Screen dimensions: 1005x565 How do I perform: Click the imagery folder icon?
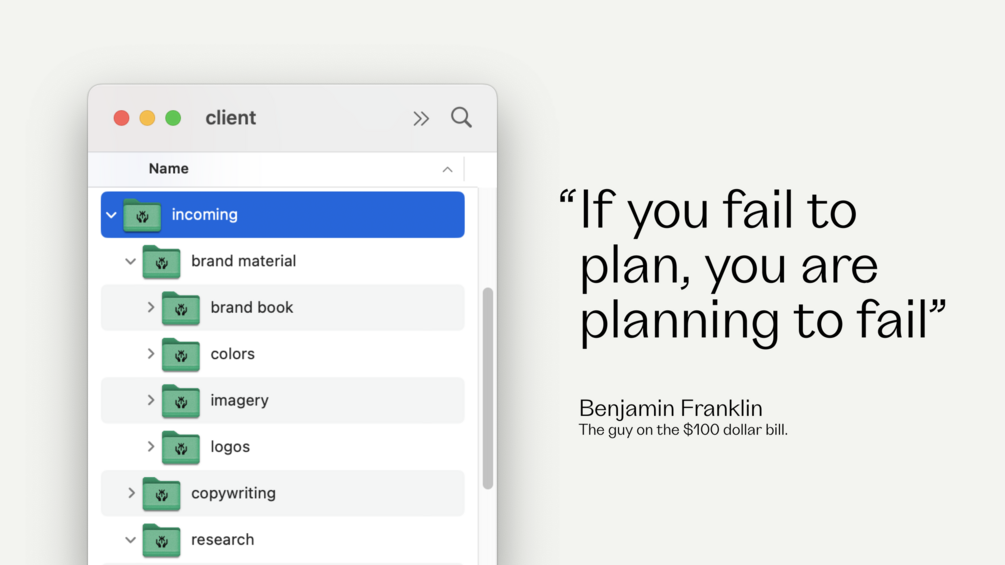click(x=181, y=401)
